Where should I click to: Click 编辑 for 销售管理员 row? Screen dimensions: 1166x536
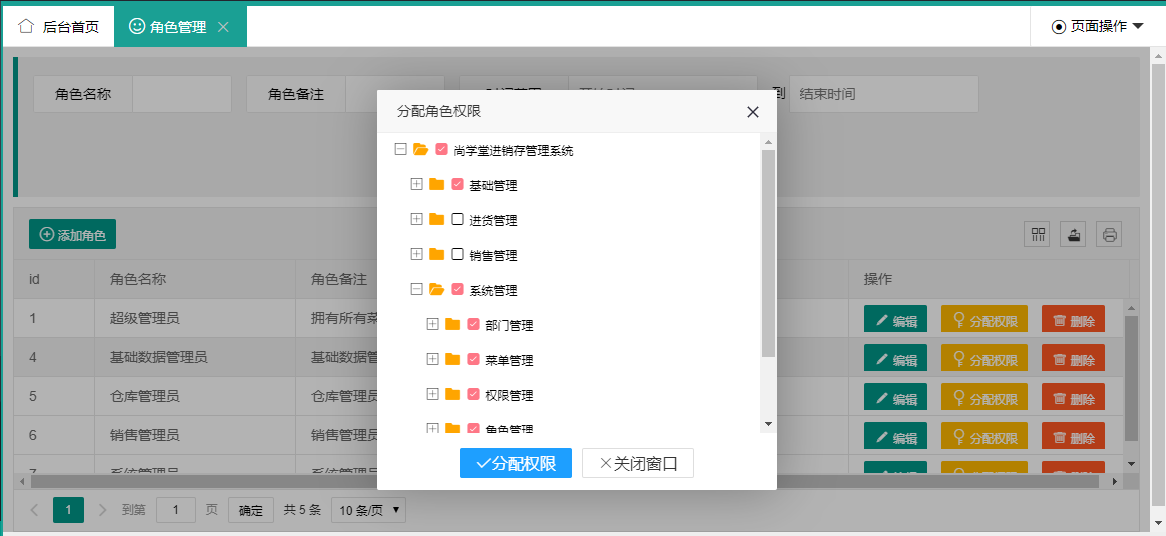point(895,437)
